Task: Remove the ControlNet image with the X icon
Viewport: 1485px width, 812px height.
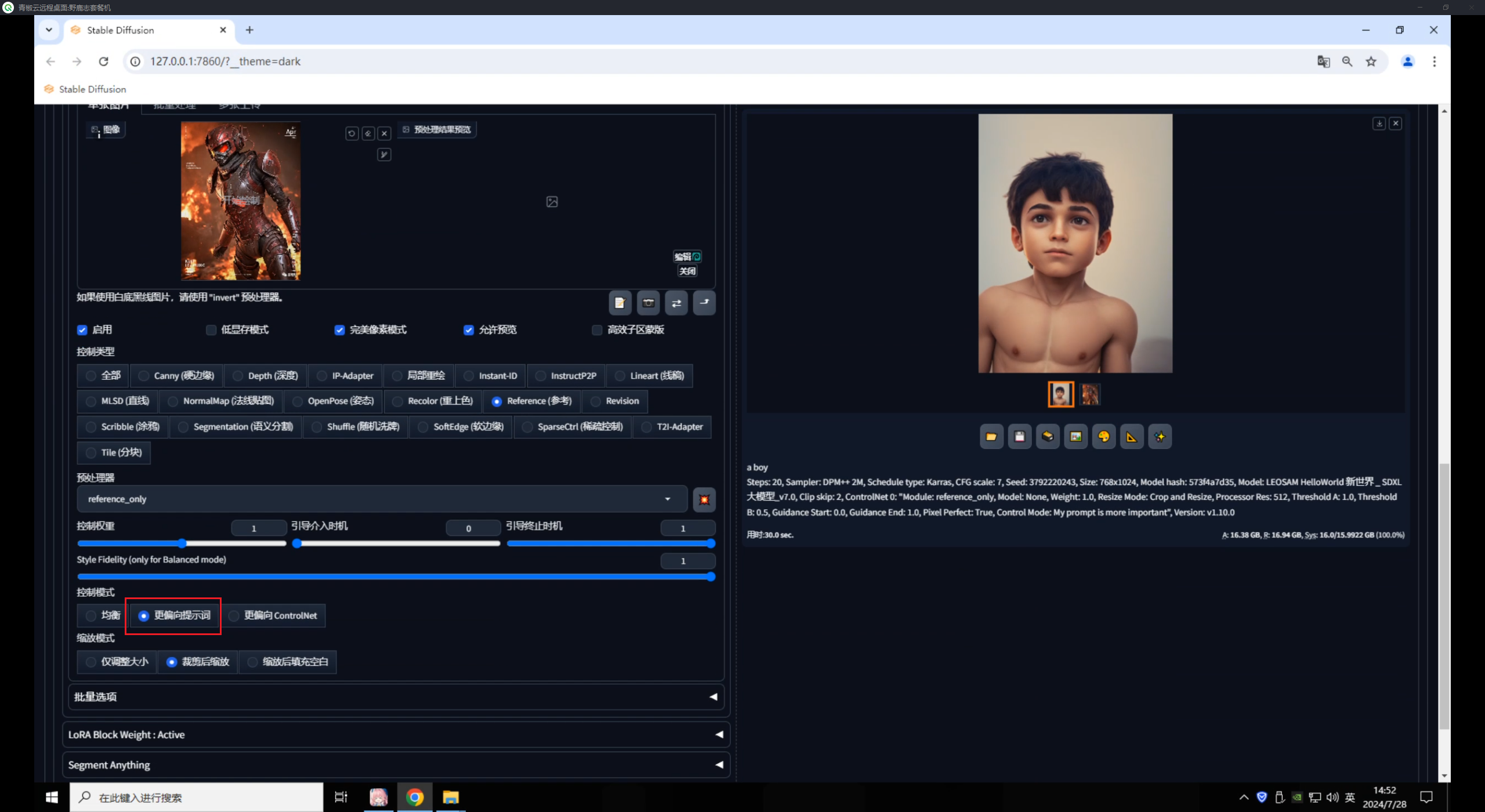Action: 384,133
